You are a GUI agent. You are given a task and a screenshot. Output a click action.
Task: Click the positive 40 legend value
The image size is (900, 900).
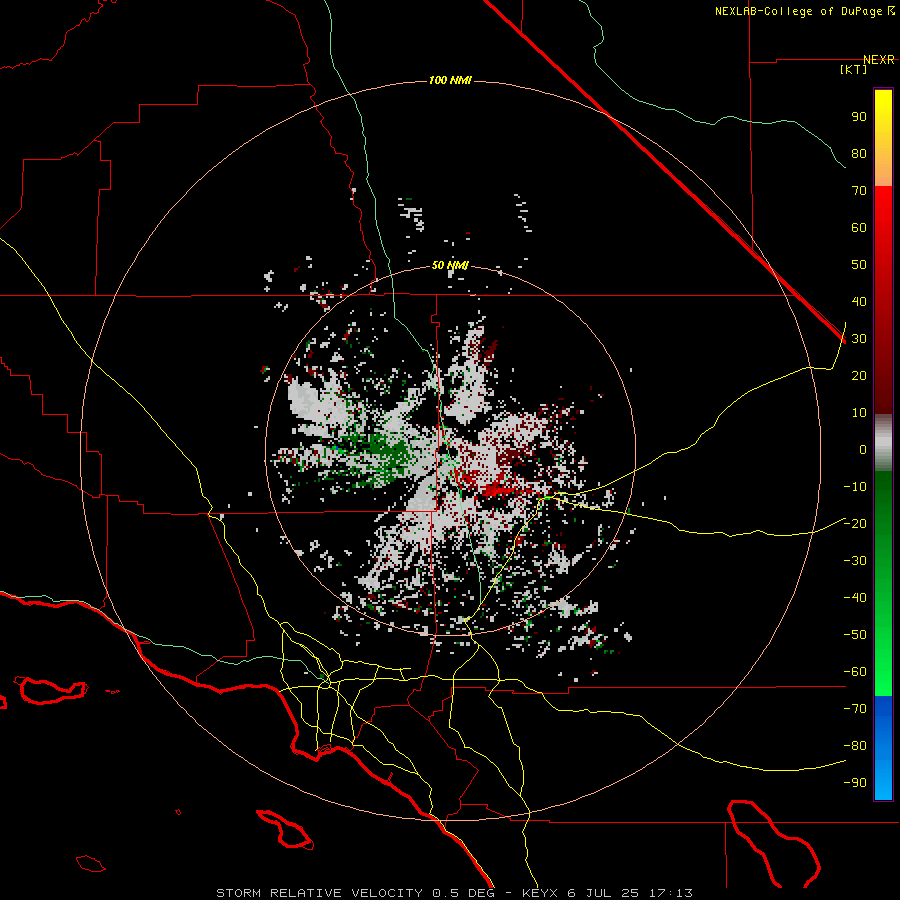click(x=859, y=302)
